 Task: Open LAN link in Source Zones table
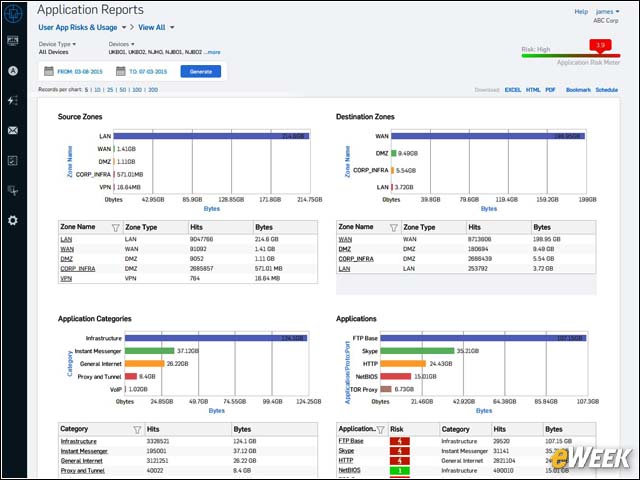pos(66,240)
